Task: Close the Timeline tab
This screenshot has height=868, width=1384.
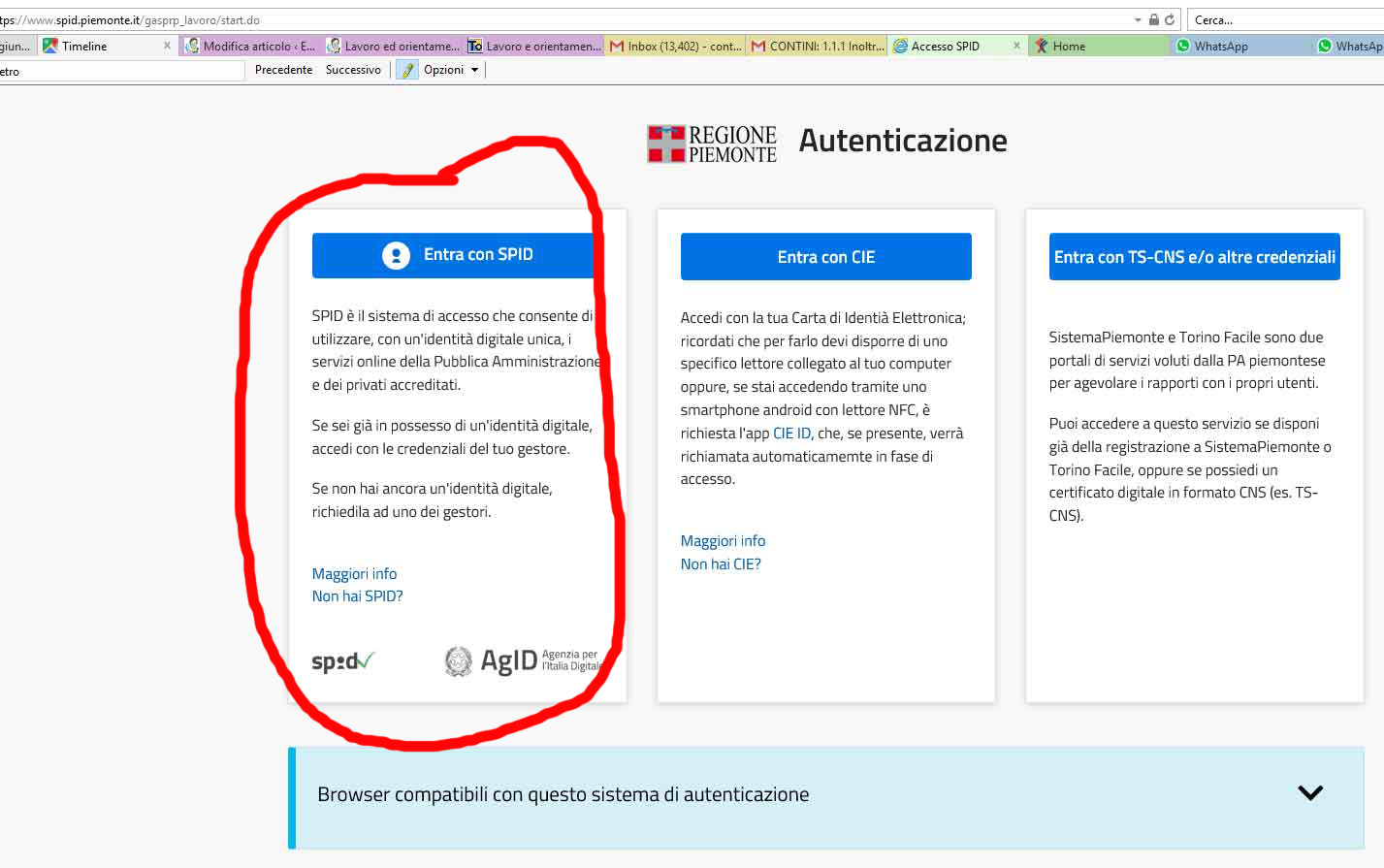Action: coord(167,46)
